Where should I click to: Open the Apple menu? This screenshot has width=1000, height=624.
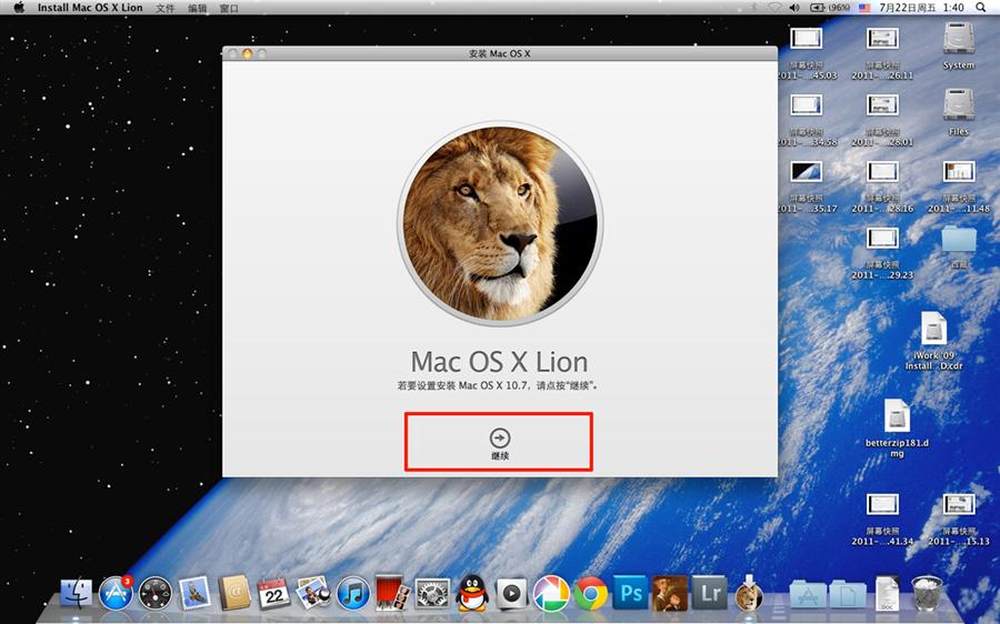click(x=19, y=7)
